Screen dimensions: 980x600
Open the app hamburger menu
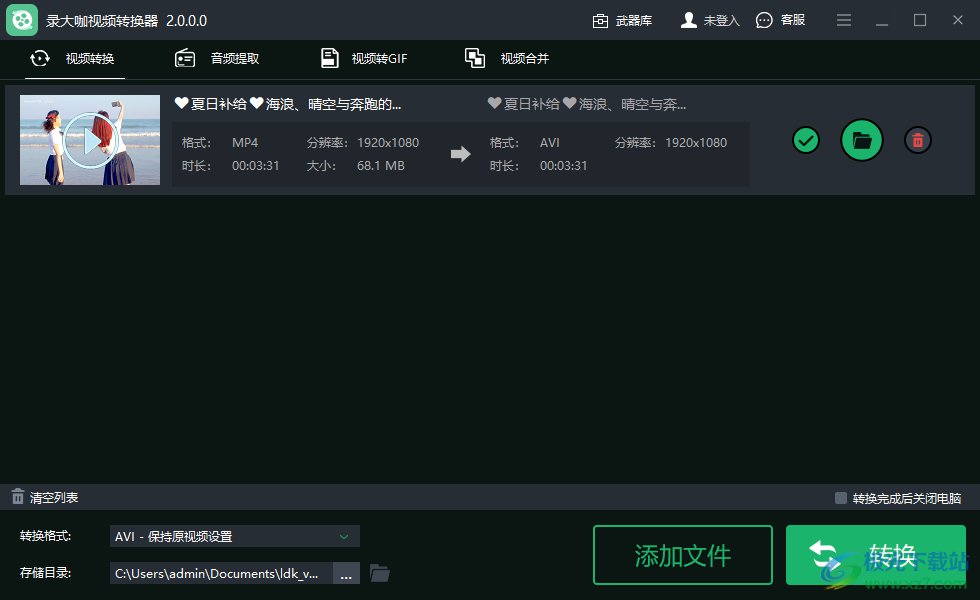(843, 19)
